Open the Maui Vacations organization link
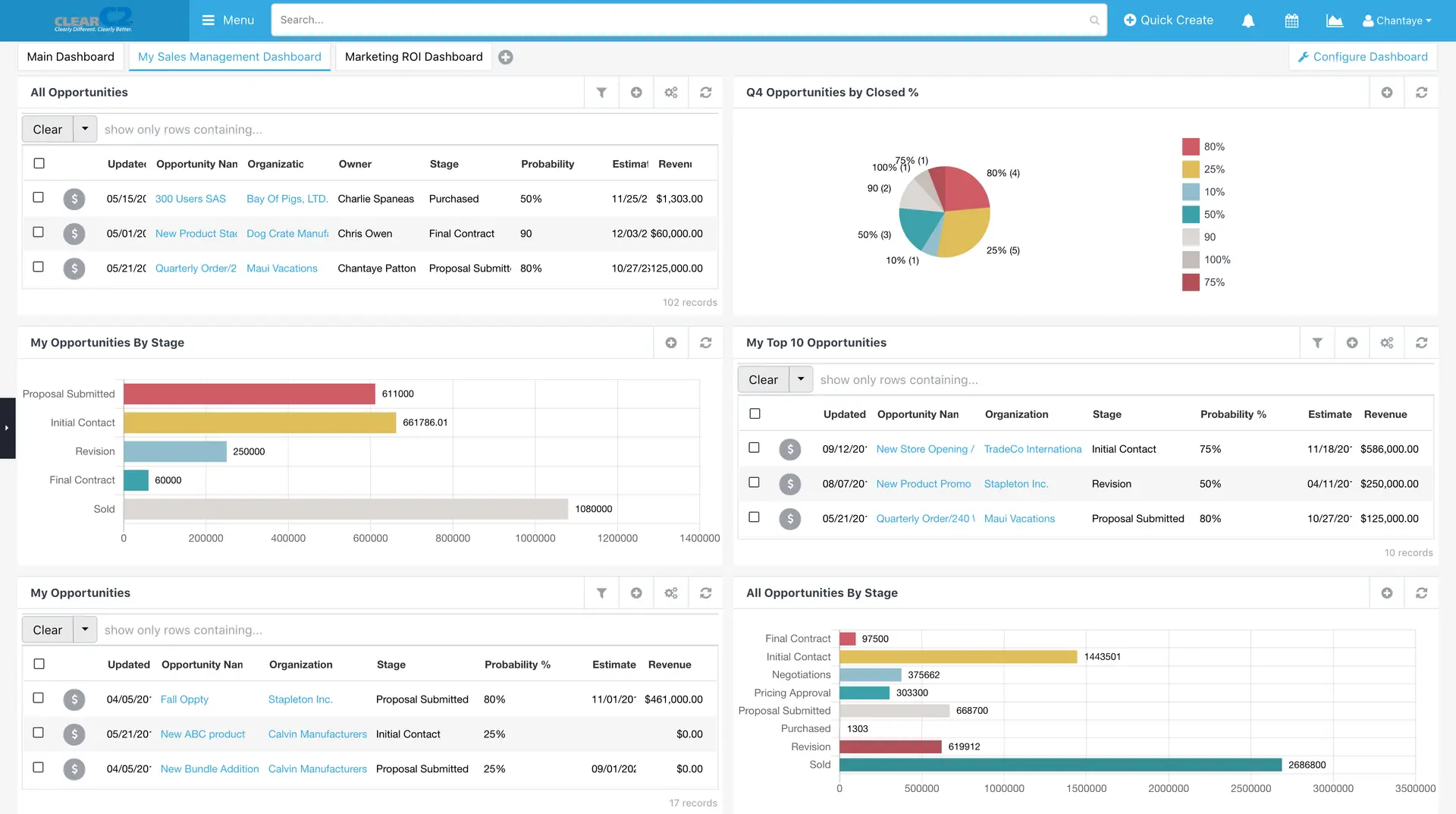This screenshot has width=1456, height=814. 282,268
